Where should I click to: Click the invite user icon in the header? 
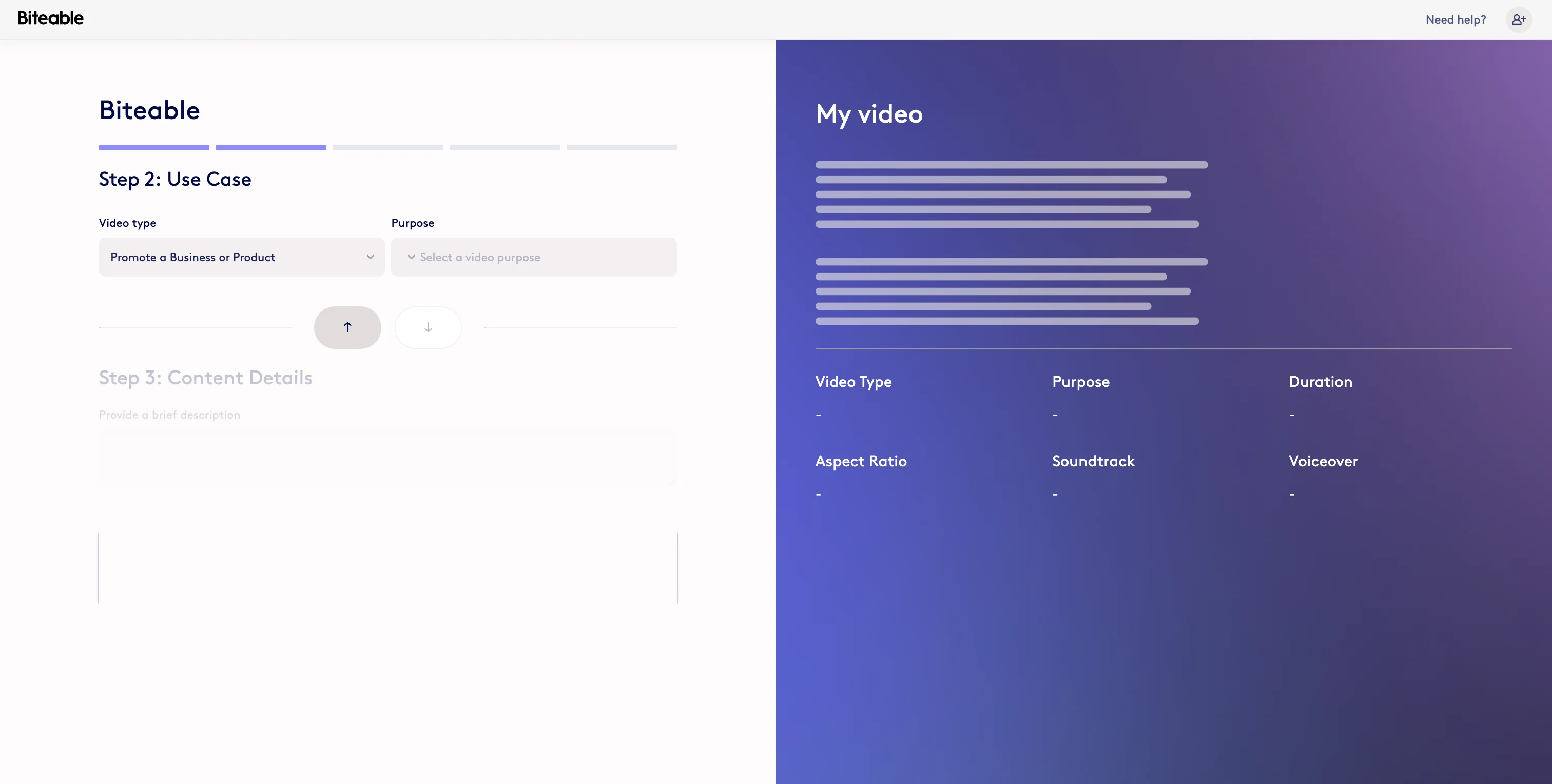pyautogui.click(x=1519, y=19)
